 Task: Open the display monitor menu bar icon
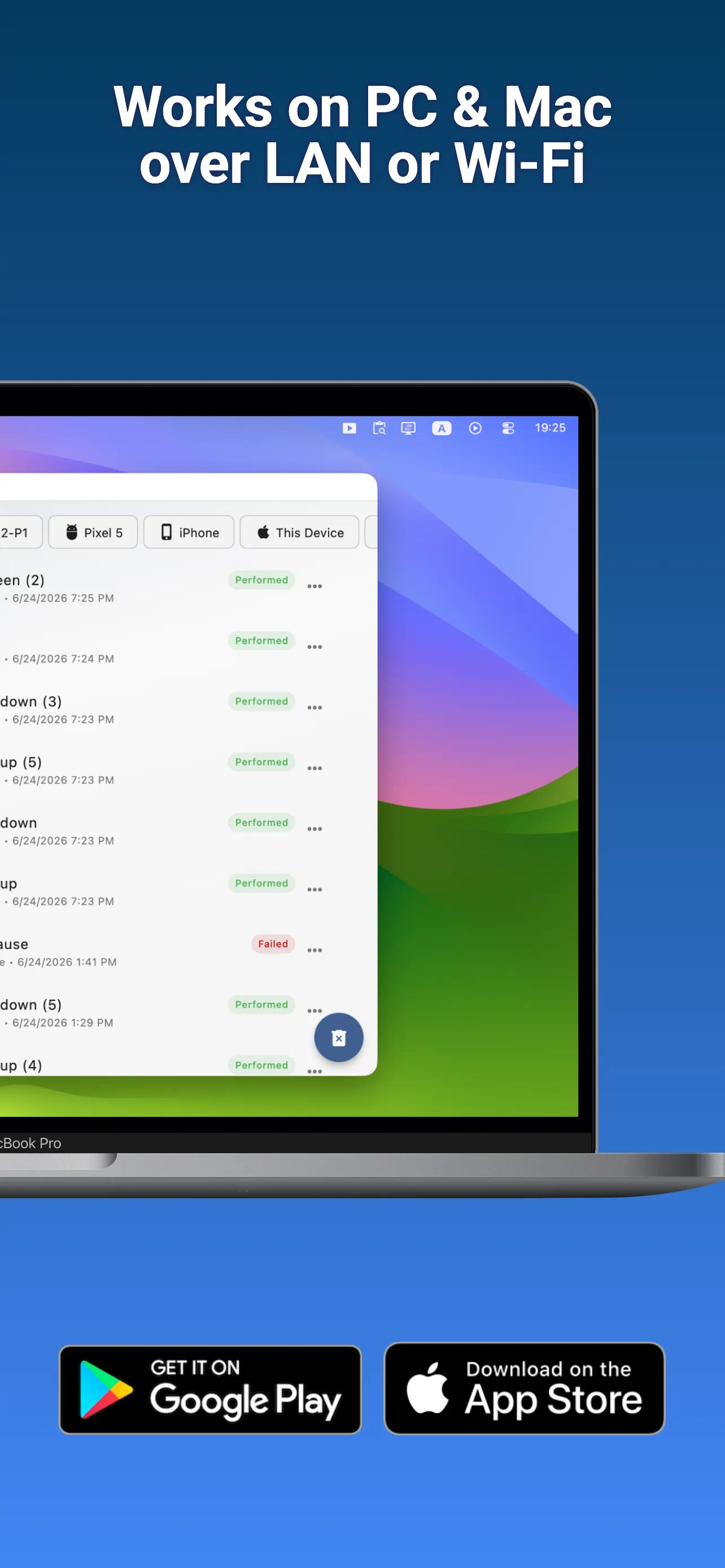pyautogui.click(x=408, y=428)
